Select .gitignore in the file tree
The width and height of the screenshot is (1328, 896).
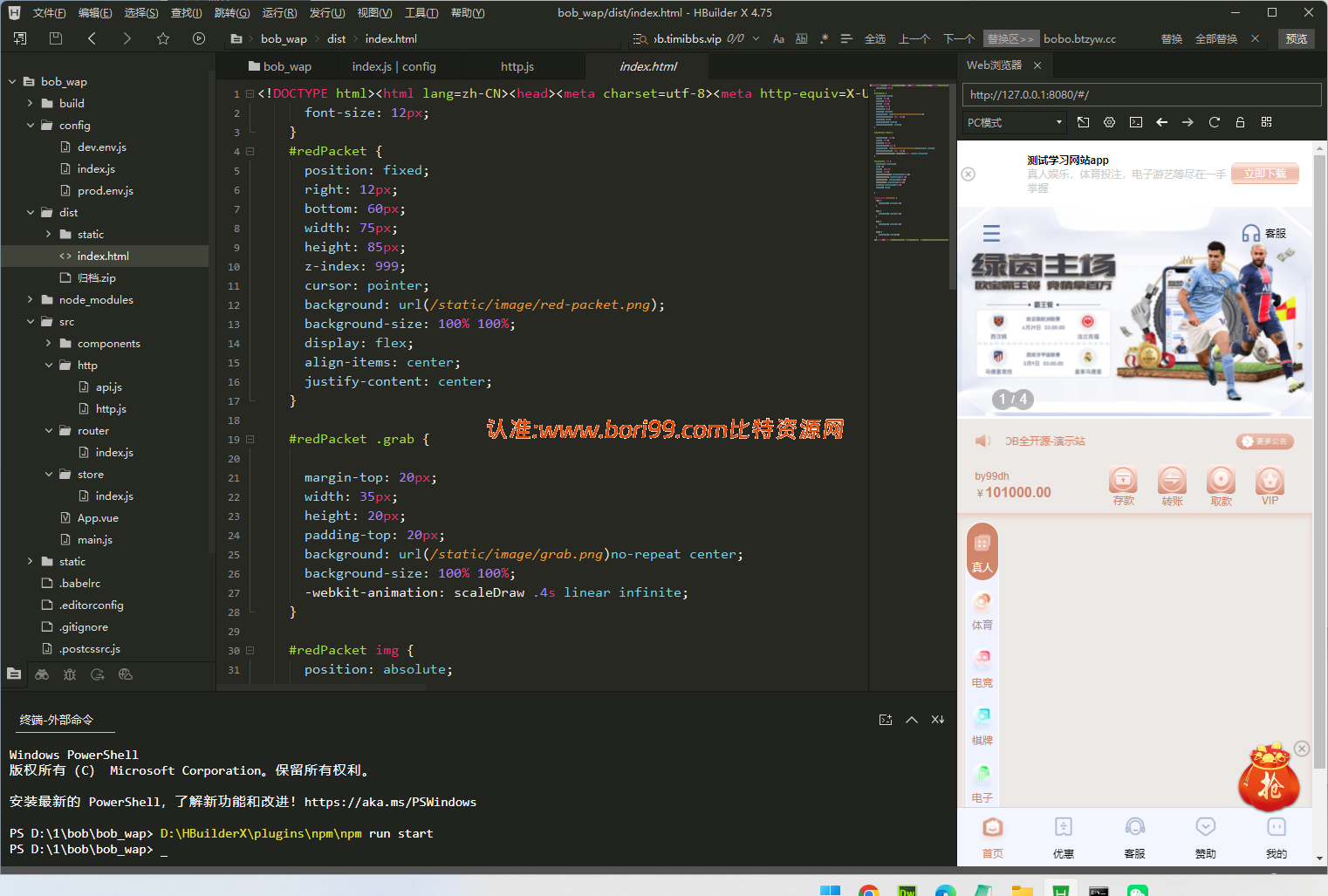click(x=84, y=627)
